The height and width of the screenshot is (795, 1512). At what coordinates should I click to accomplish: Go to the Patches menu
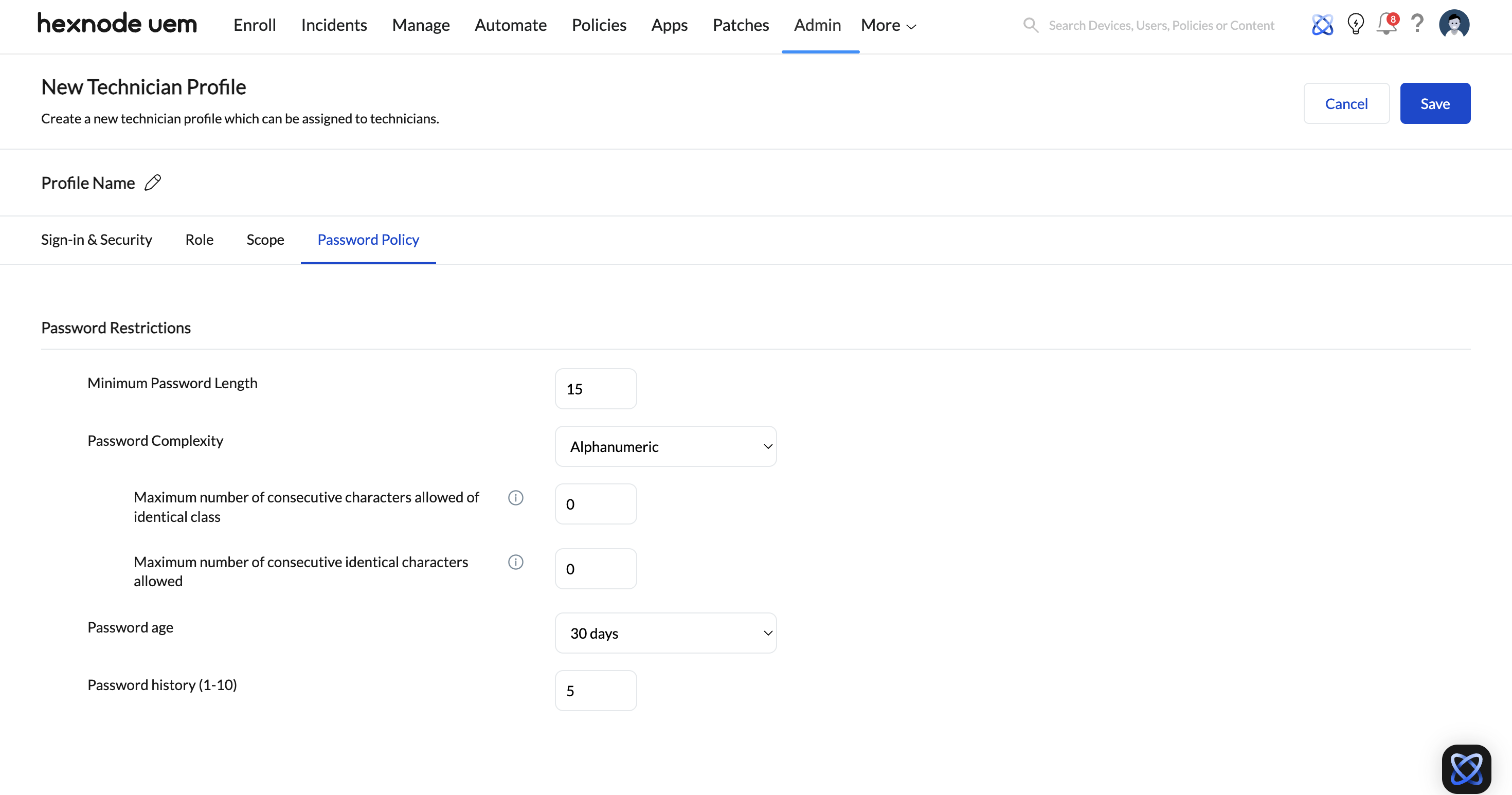(741, 25)
